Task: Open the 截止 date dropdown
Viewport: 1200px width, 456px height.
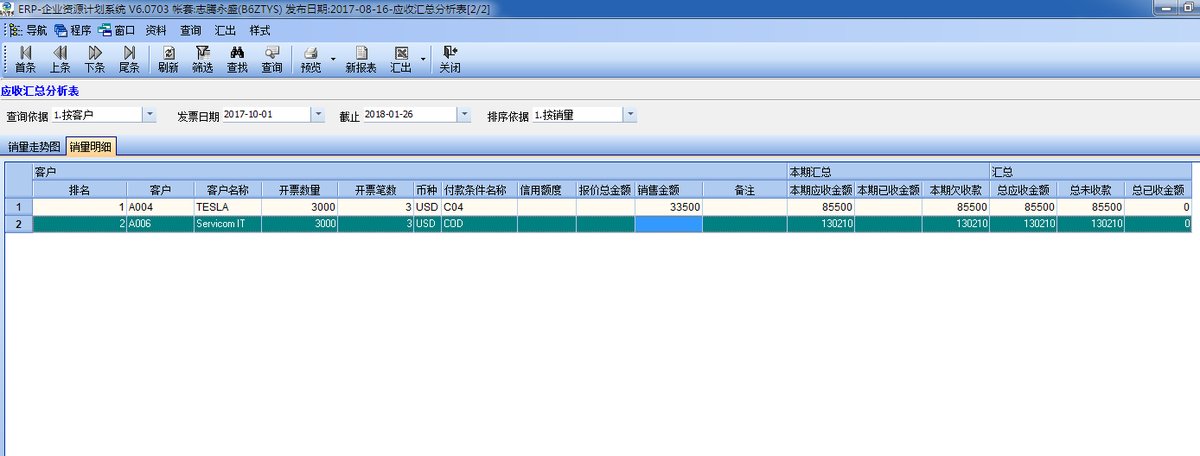Action: (464, 115)
